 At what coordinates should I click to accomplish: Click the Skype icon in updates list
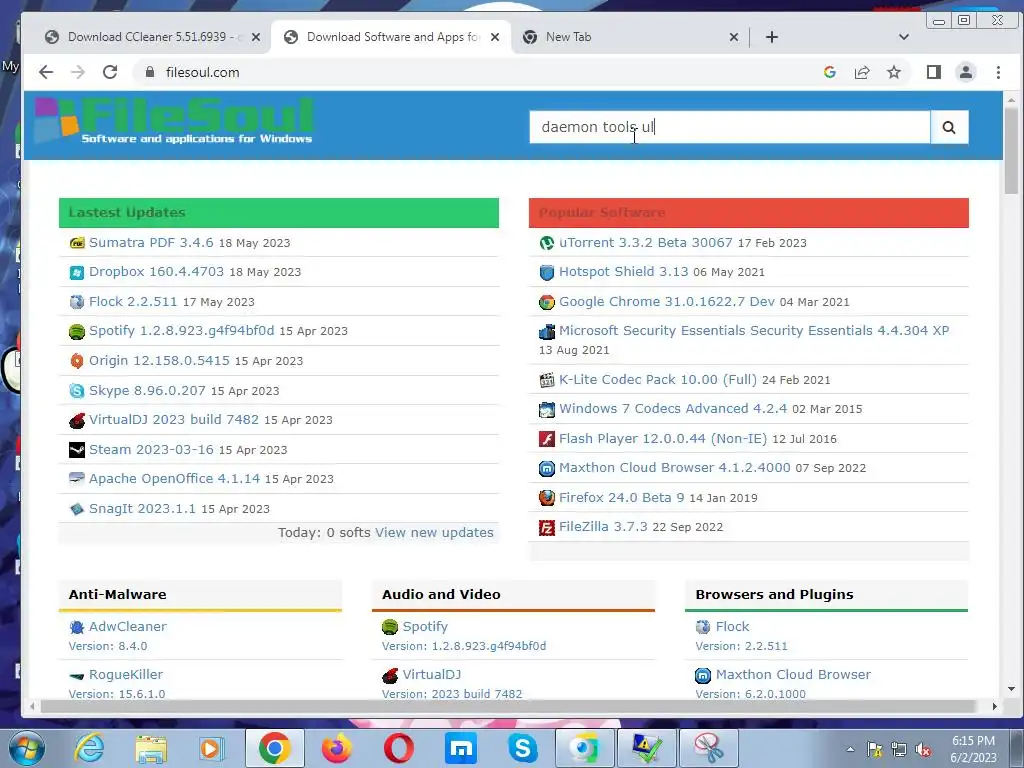coord(77,391)
